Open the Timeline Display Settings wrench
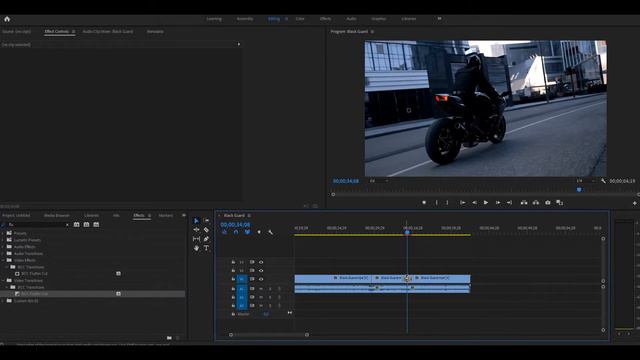Viewport: 640px width, 360px height. click(x=270, y=232)
